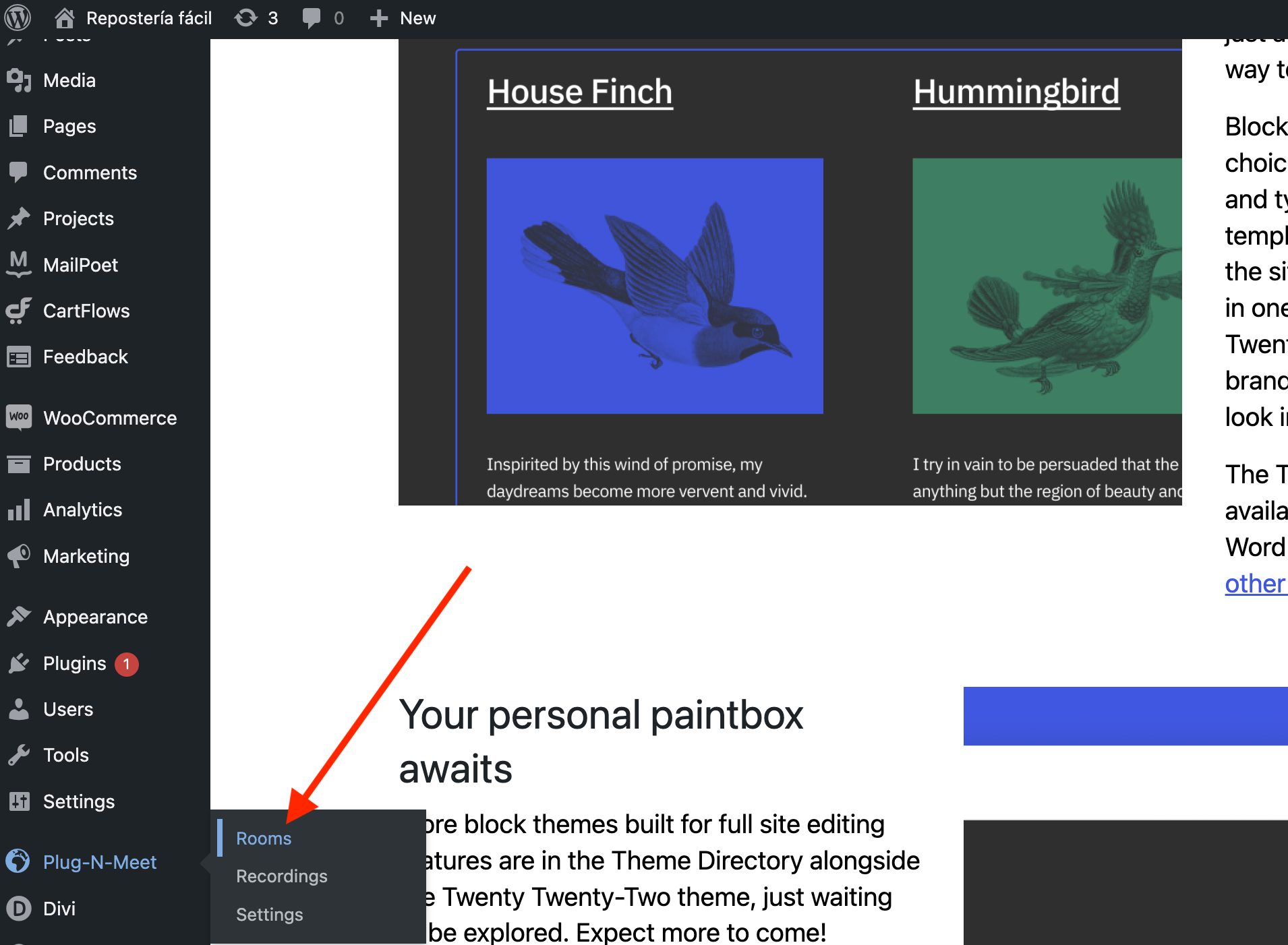Screen dimensions: 1288x945
Task: Click the blue House Finch bird image
Action: pyautogui.click(x=655, y=286)
